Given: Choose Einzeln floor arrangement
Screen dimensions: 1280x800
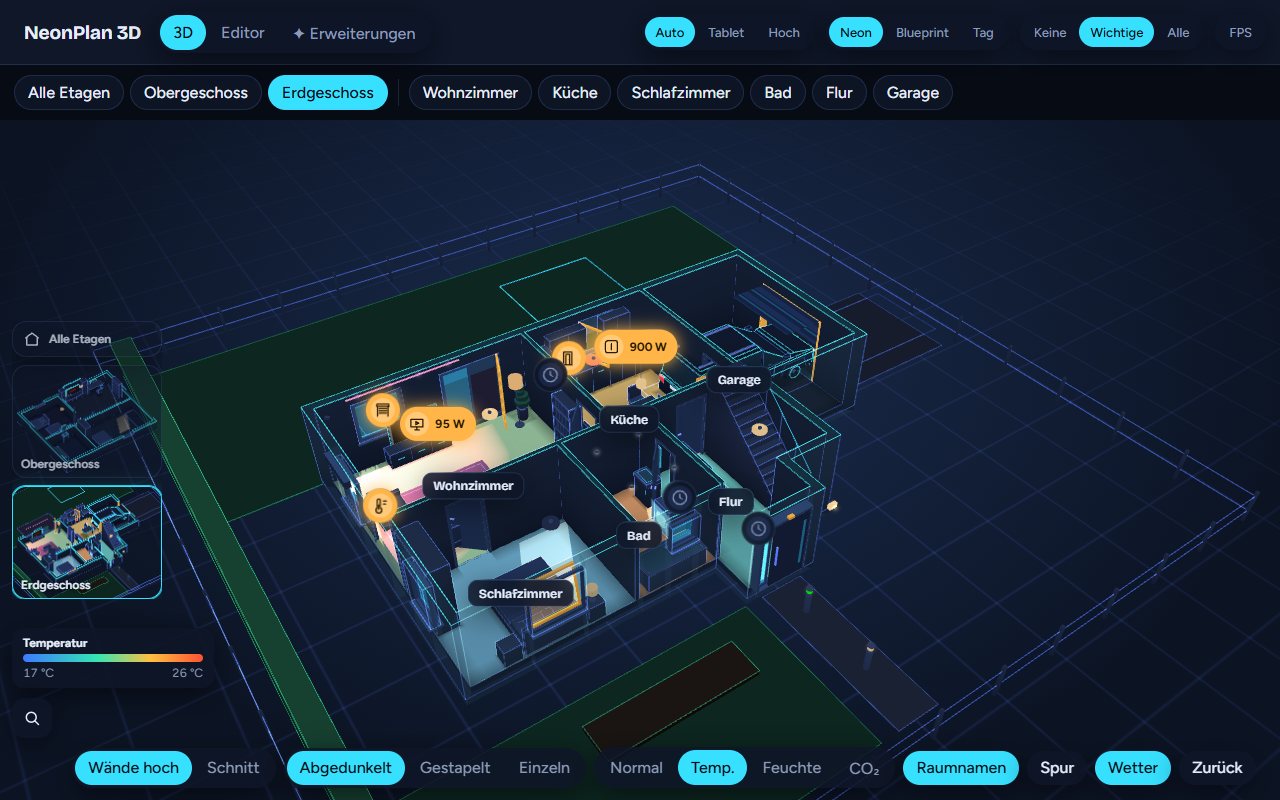Looking at the screenshot, I should (x=544, y=768).
